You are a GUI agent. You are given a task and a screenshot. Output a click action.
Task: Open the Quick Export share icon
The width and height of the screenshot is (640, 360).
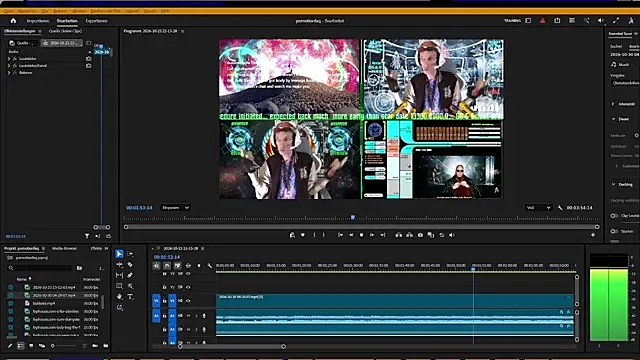coord(557,21)
